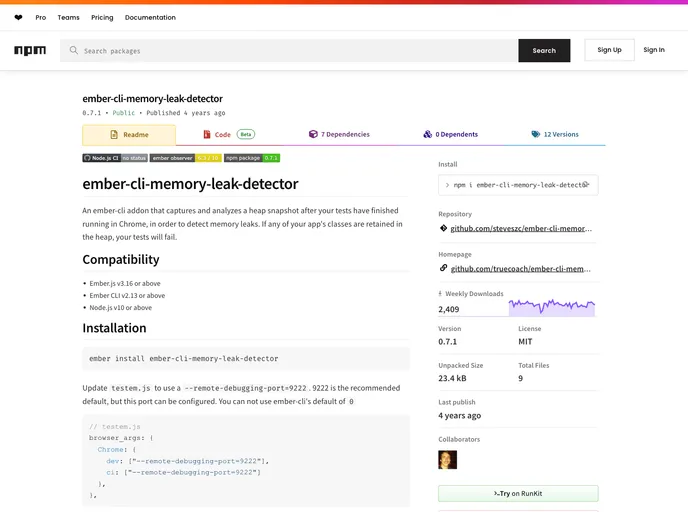Screen dimensions: 688x512
Task: View the 7 Dependencies tab
Action: click(339, 134)
